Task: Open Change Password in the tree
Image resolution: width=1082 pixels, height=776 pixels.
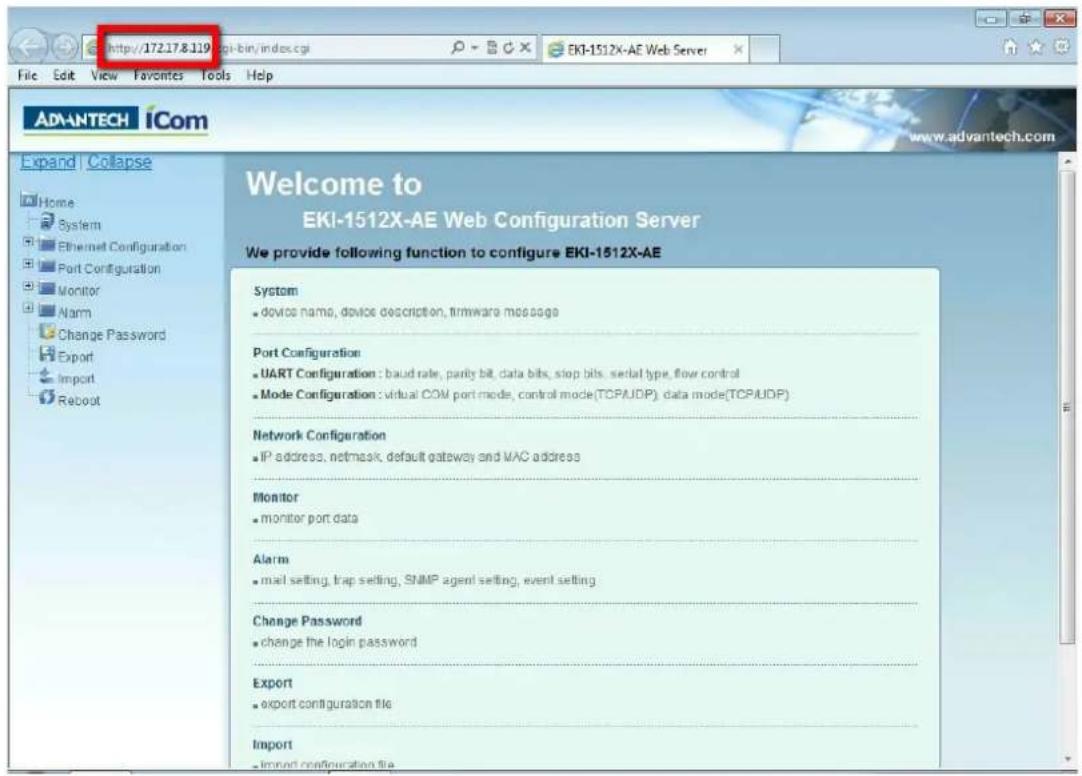Action: click(112, 335)
